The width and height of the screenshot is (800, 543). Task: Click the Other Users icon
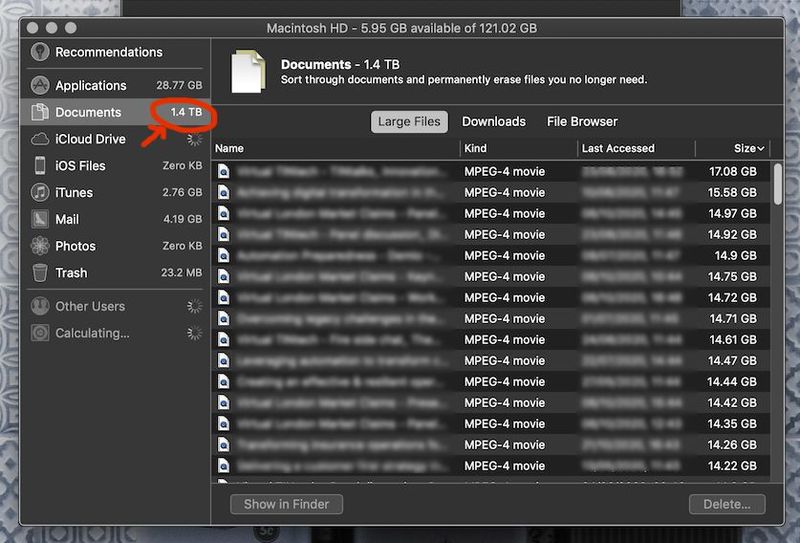tap(40, 306)
